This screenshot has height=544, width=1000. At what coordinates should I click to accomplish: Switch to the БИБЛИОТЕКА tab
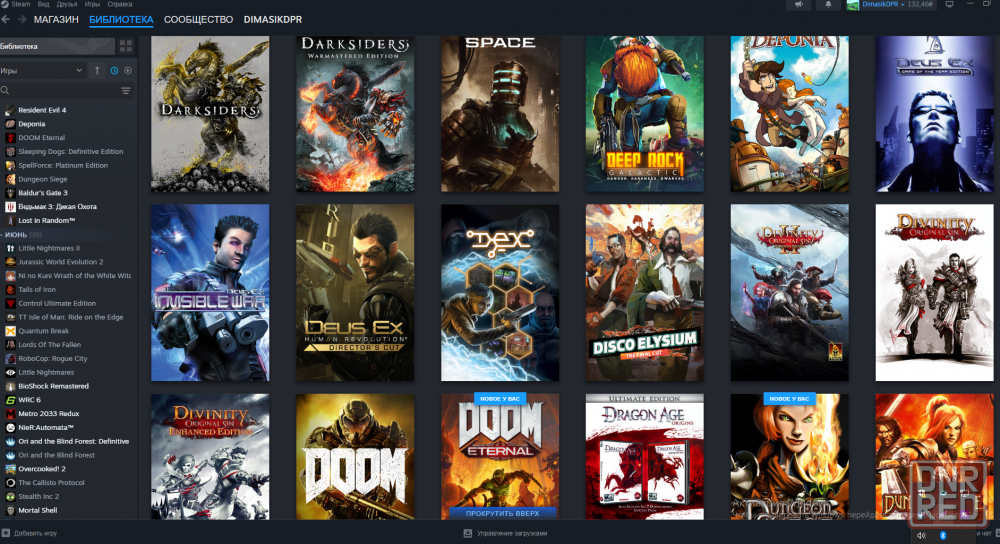121,20
